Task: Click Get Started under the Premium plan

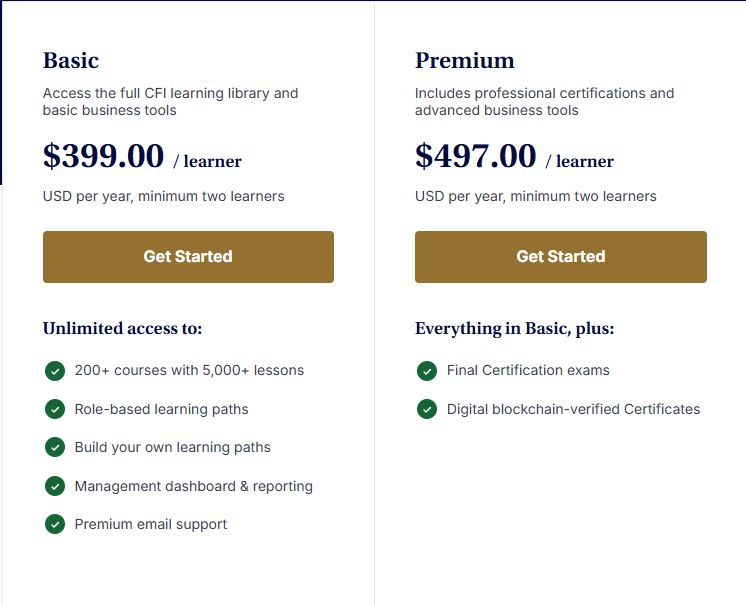Action: click(x=561, y=257)
